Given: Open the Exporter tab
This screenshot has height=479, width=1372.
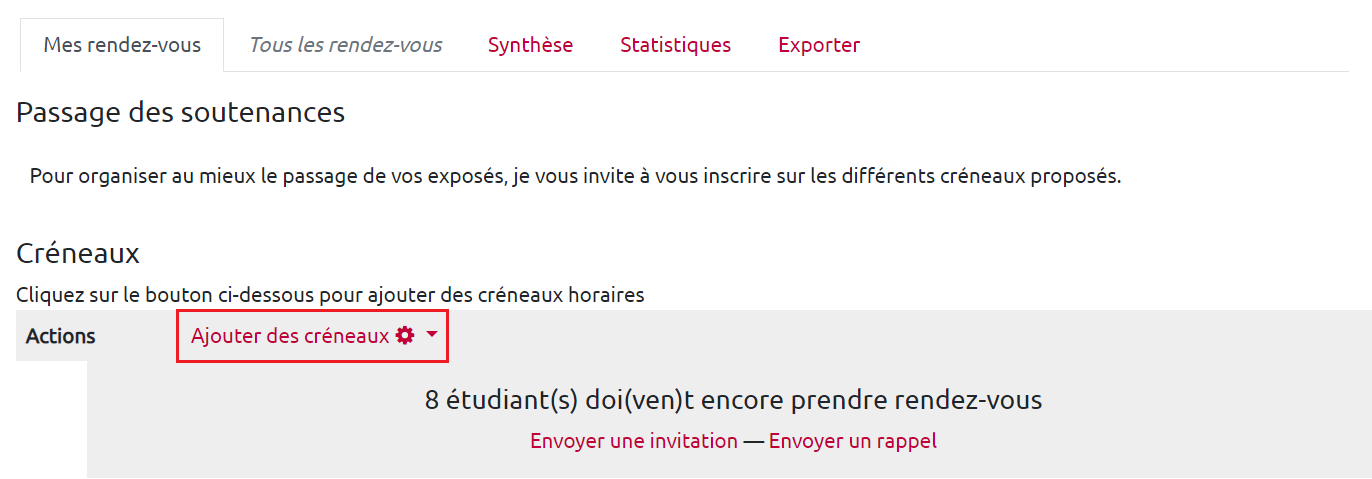Looking at the screenshot, I should (x=819, y=45).
